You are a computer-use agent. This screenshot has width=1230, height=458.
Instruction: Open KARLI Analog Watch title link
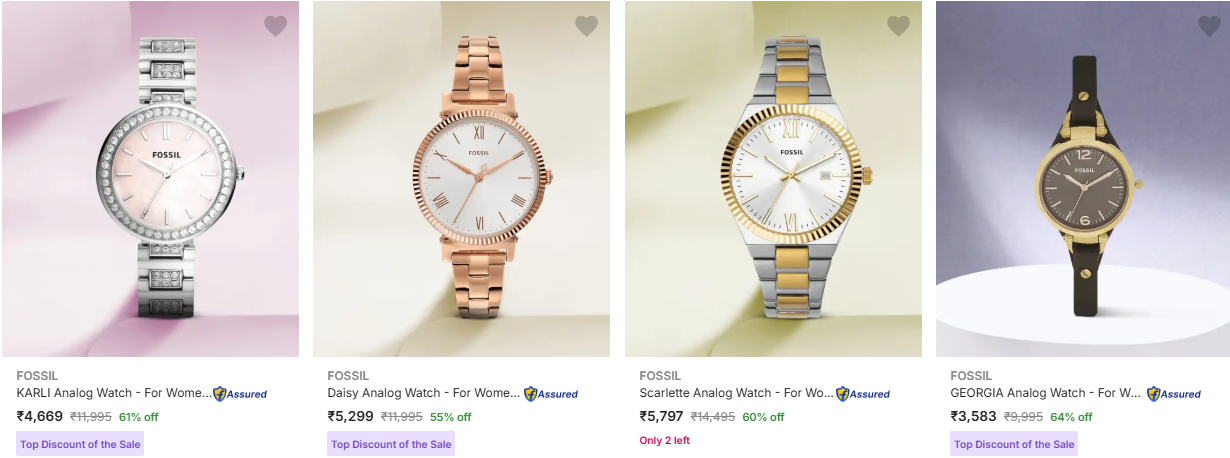coord(114,393)
